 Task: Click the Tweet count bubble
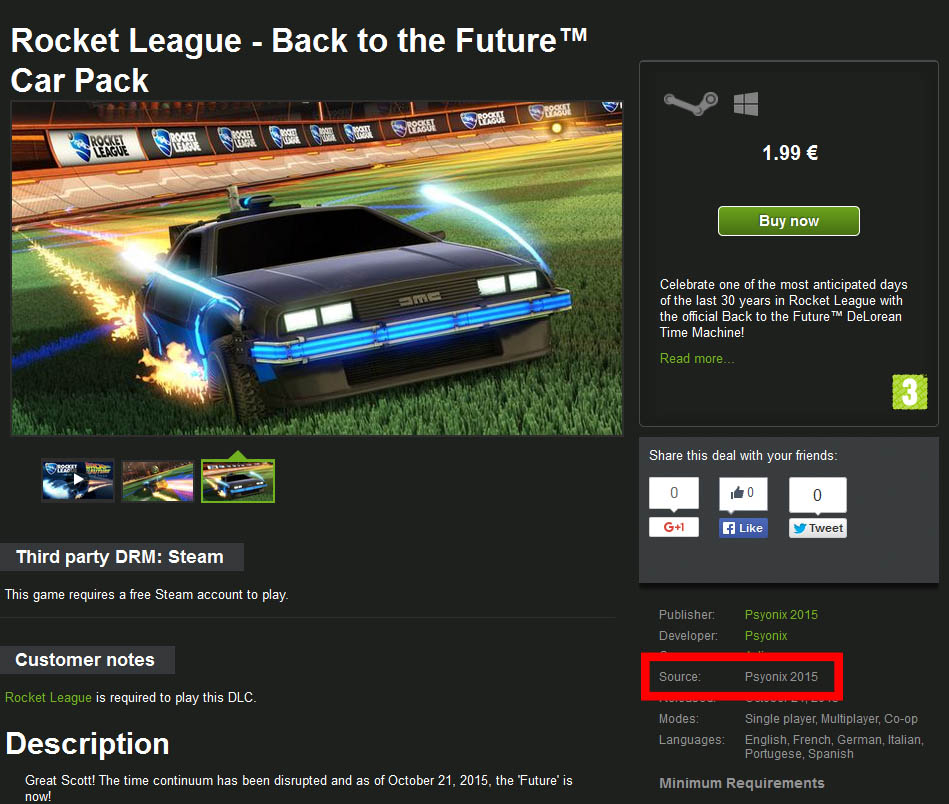coord(818,495)
